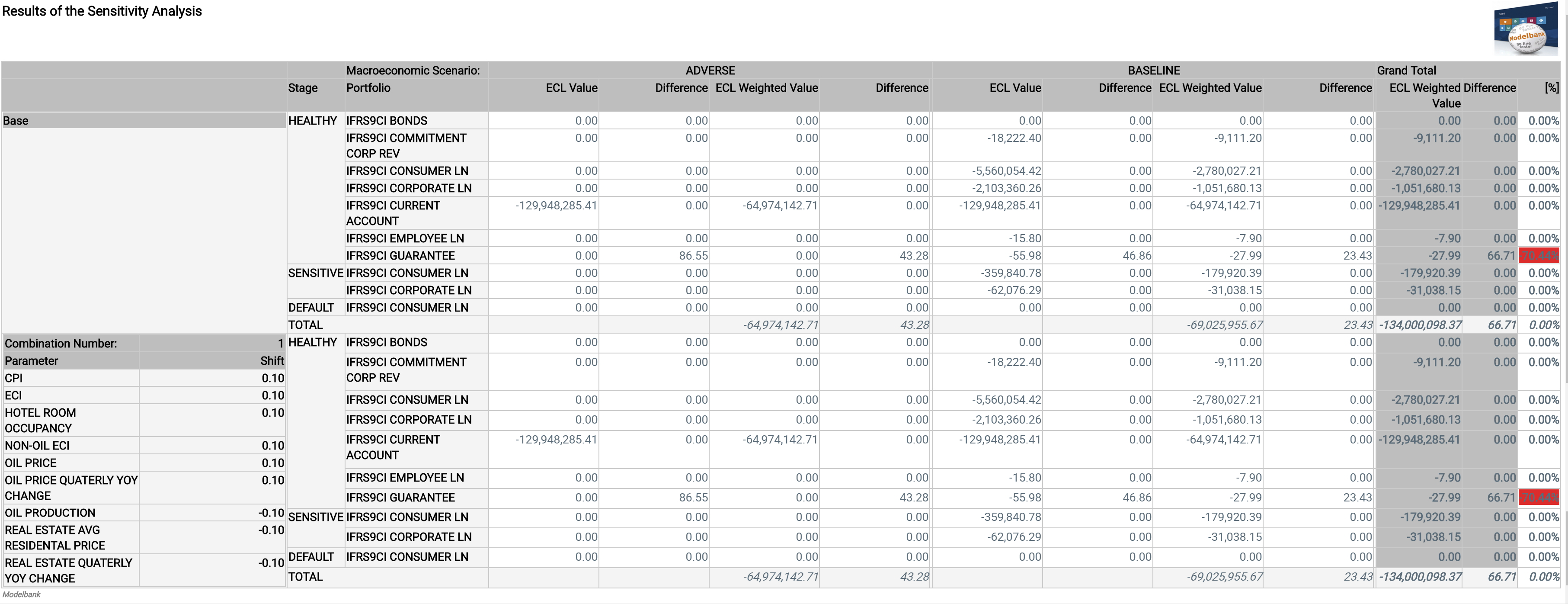Screen dimensions: 1568x604
Task: Click the Stage column header
Action: click(x=303, y=88)
